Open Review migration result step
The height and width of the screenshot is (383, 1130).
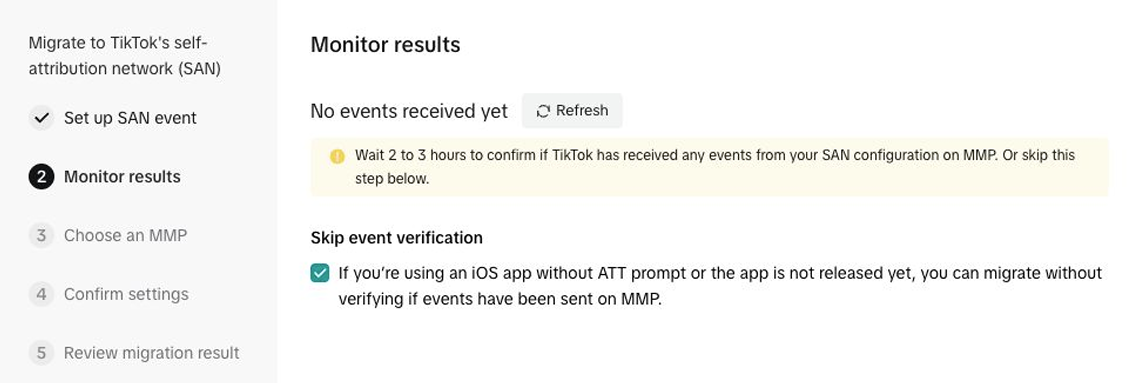[151, 353]
